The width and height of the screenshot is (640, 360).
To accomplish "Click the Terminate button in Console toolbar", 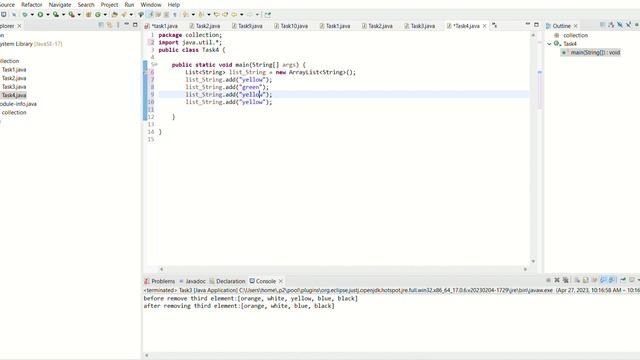I will click(x=548, y=280).
